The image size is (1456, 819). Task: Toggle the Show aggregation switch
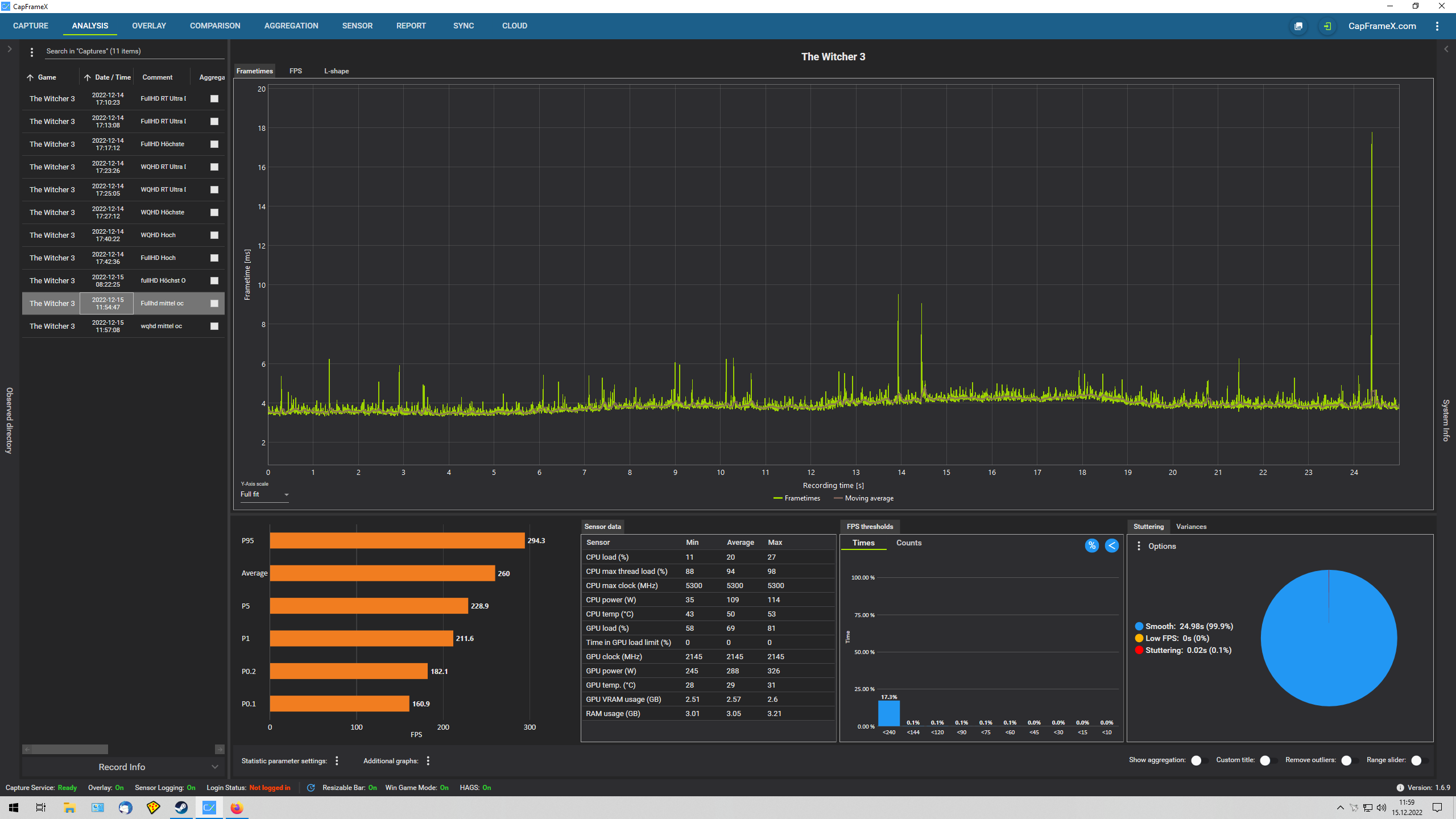(x=1199, y=760)
